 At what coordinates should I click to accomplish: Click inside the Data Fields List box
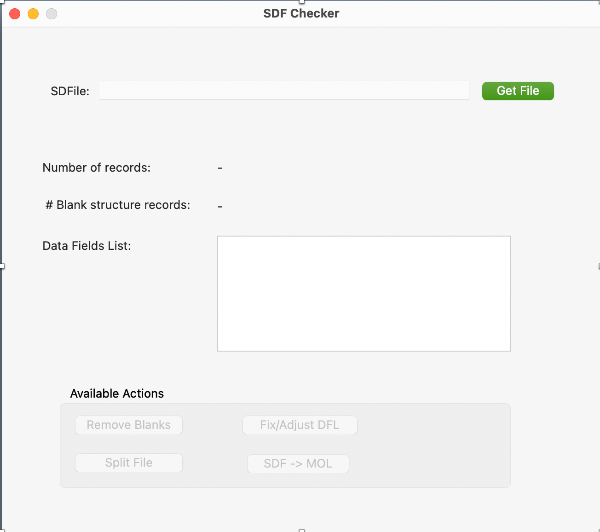click(x=363, y=293)
